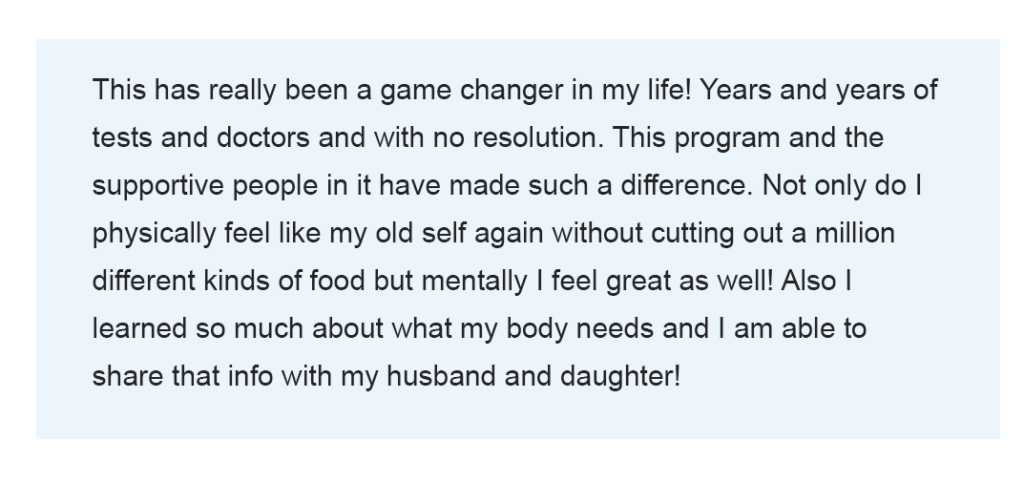Click the word "share" beginning the last line
This screenshot has width=1024, height=482.
tap(127, 376)
